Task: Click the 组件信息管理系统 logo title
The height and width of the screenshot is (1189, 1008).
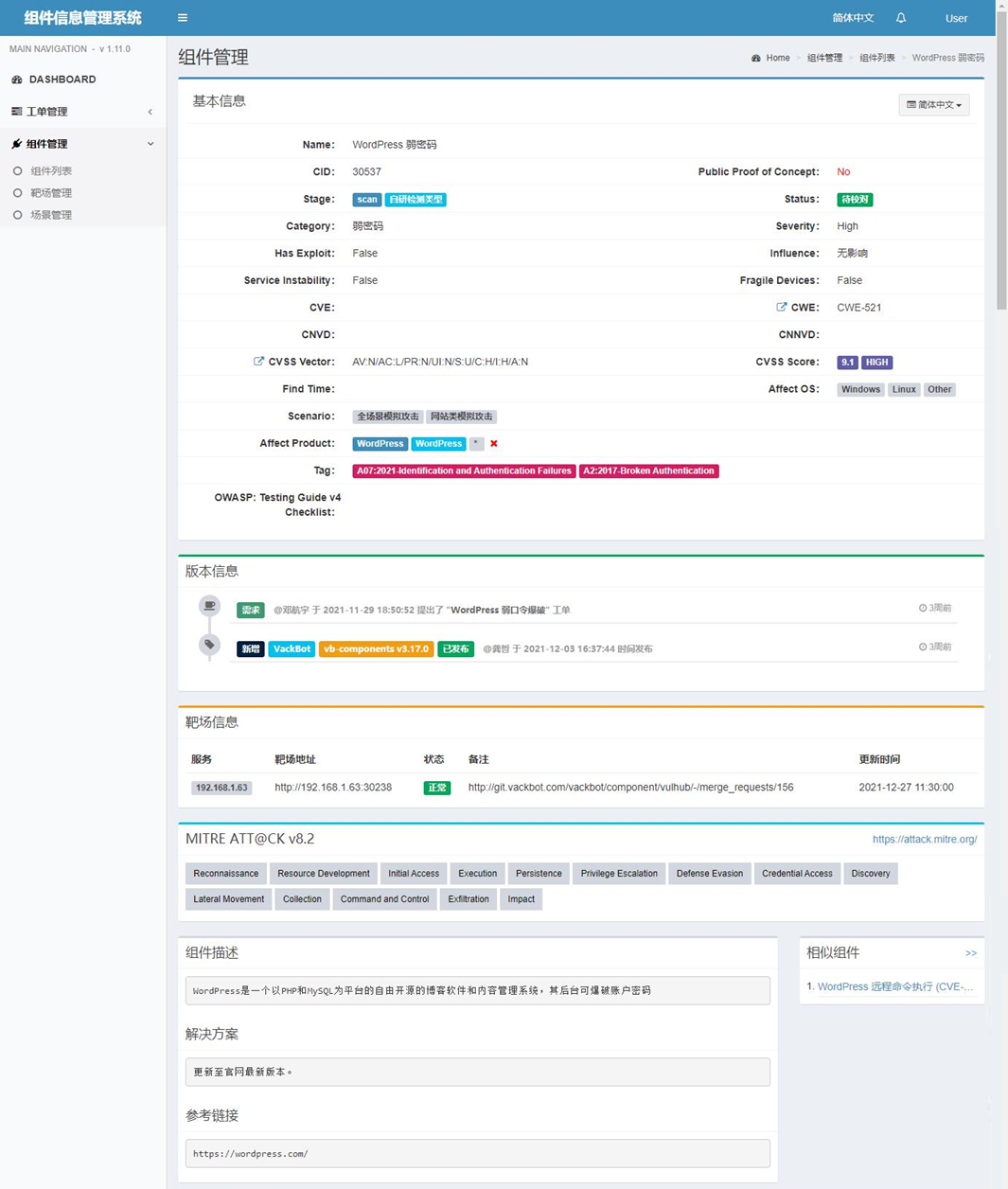Action: pyautogui.click(x=83, y=18)
